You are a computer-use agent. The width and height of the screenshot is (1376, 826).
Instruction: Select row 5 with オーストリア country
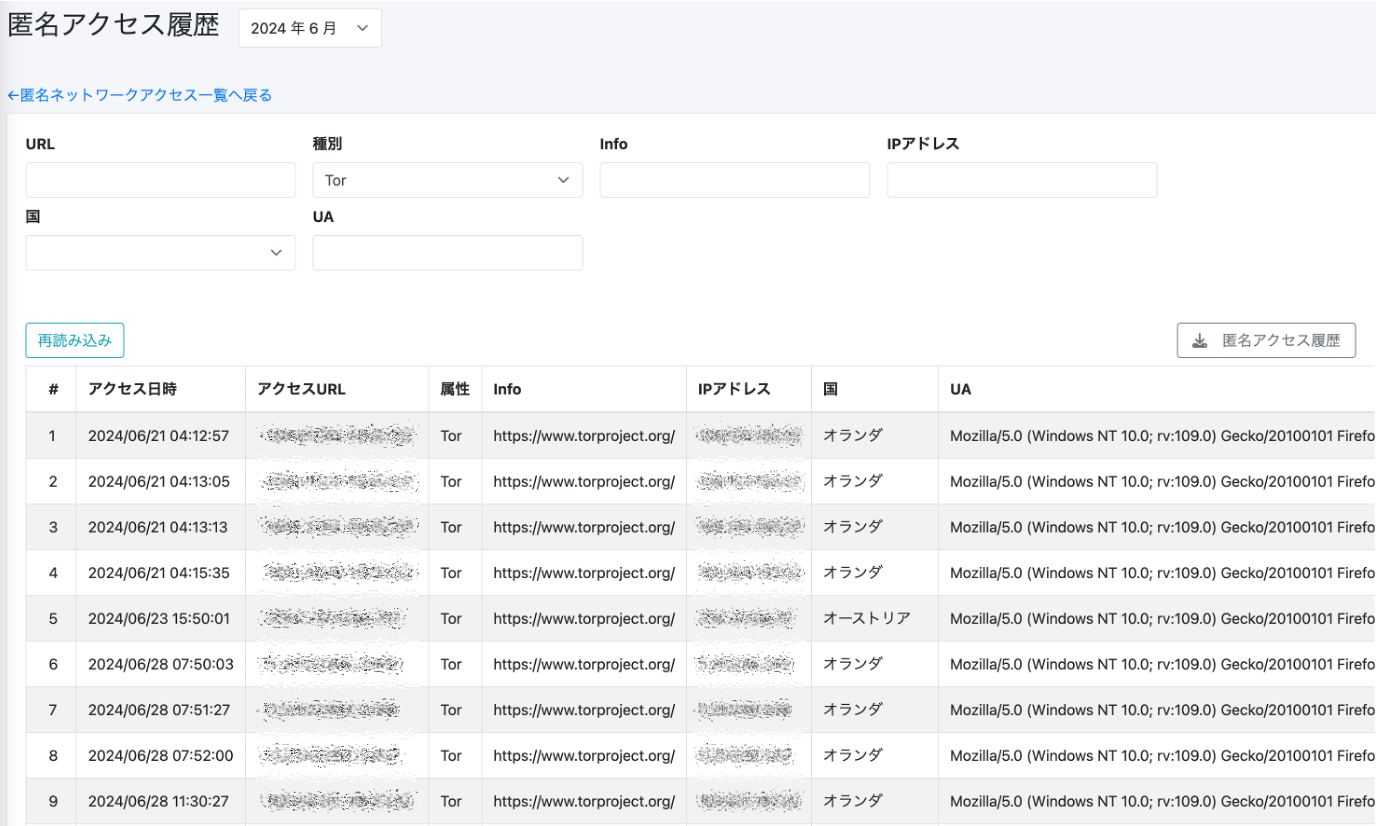866,619
